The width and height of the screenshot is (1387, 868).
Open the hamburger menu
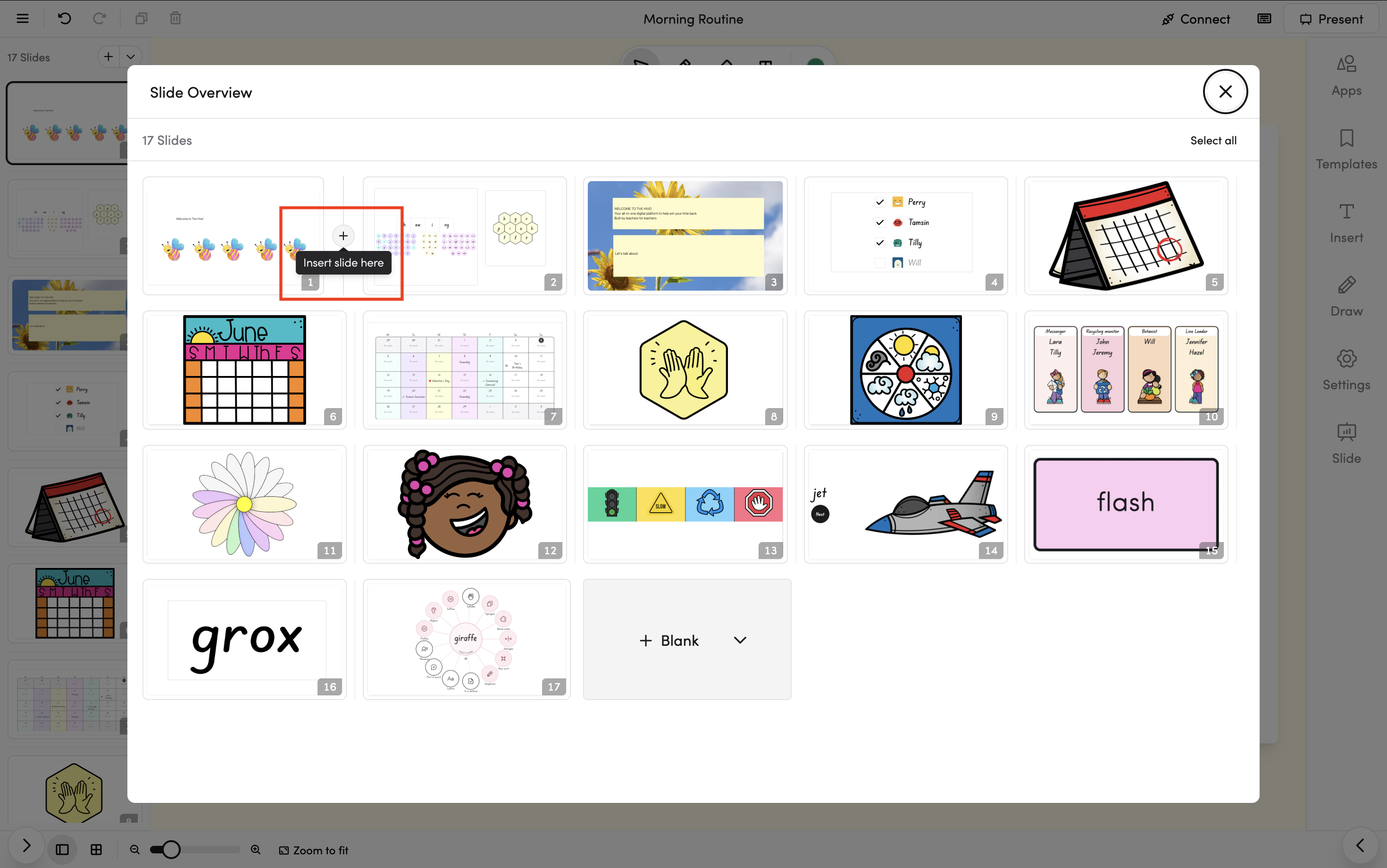[x=22, y=19]
